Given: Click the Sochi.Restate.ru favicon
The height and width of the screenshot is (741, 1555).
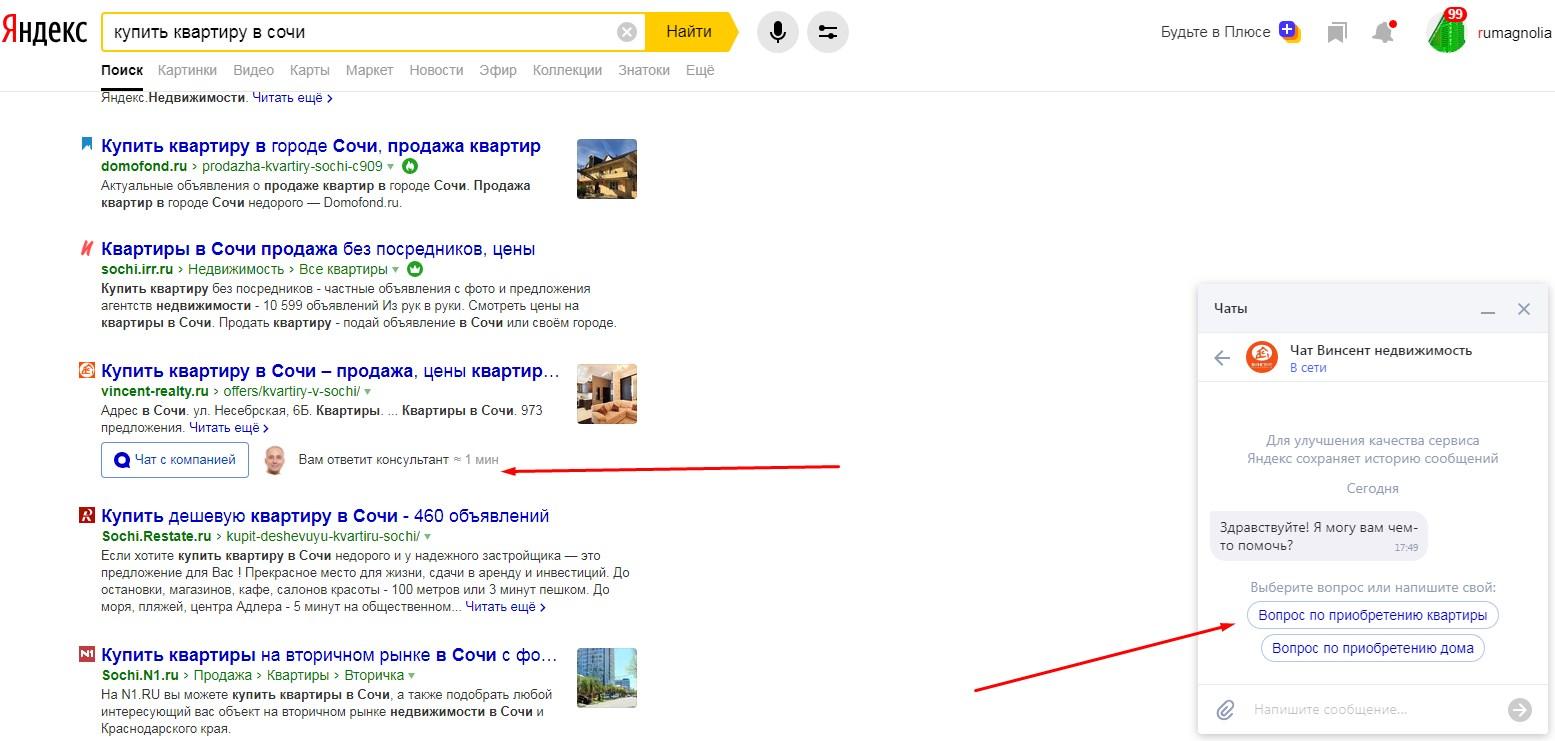Looking at the screenshot, I should click(87, 516).
